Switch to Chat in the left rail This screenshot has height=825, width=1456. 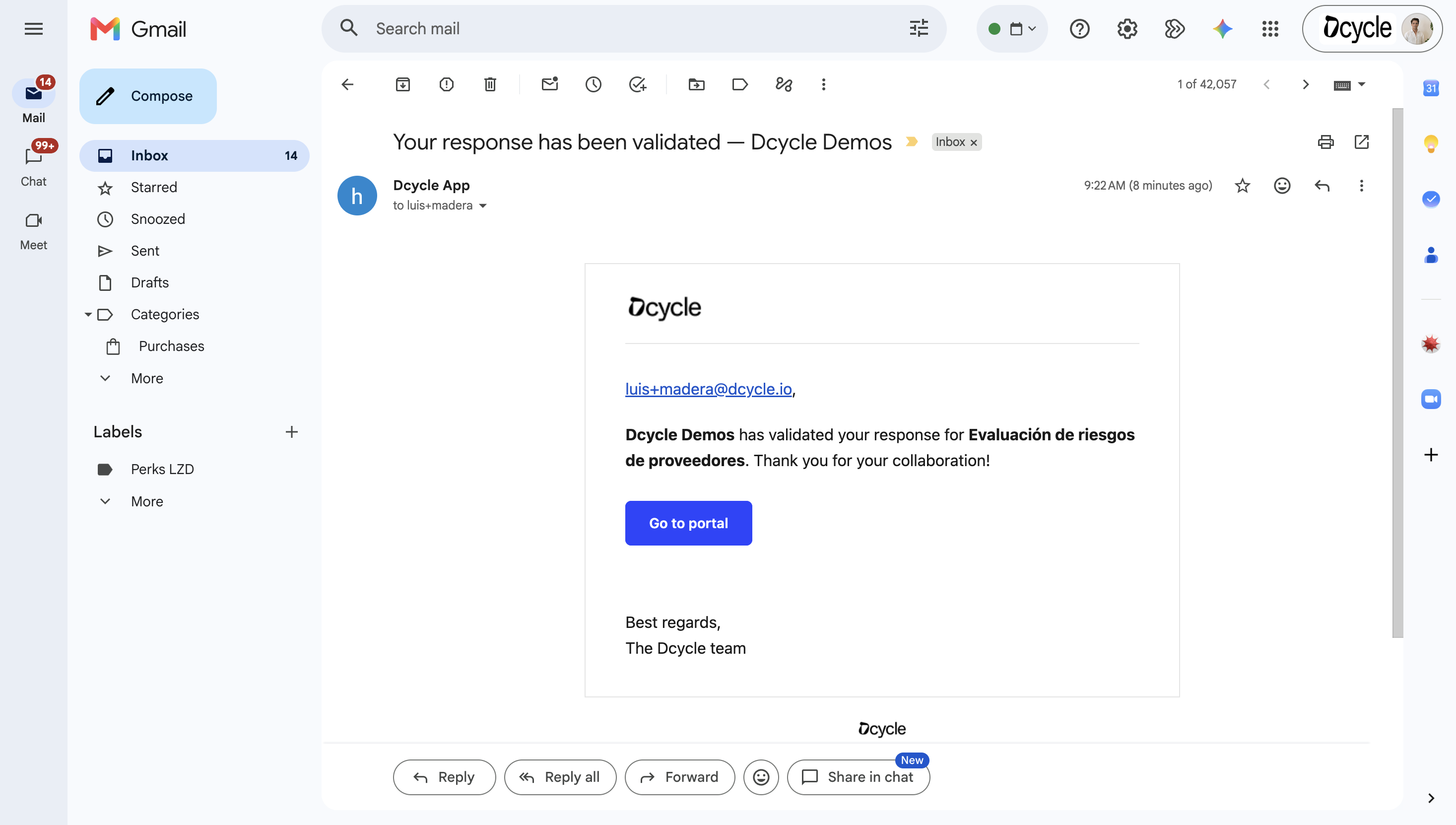(x=33, y=164)
